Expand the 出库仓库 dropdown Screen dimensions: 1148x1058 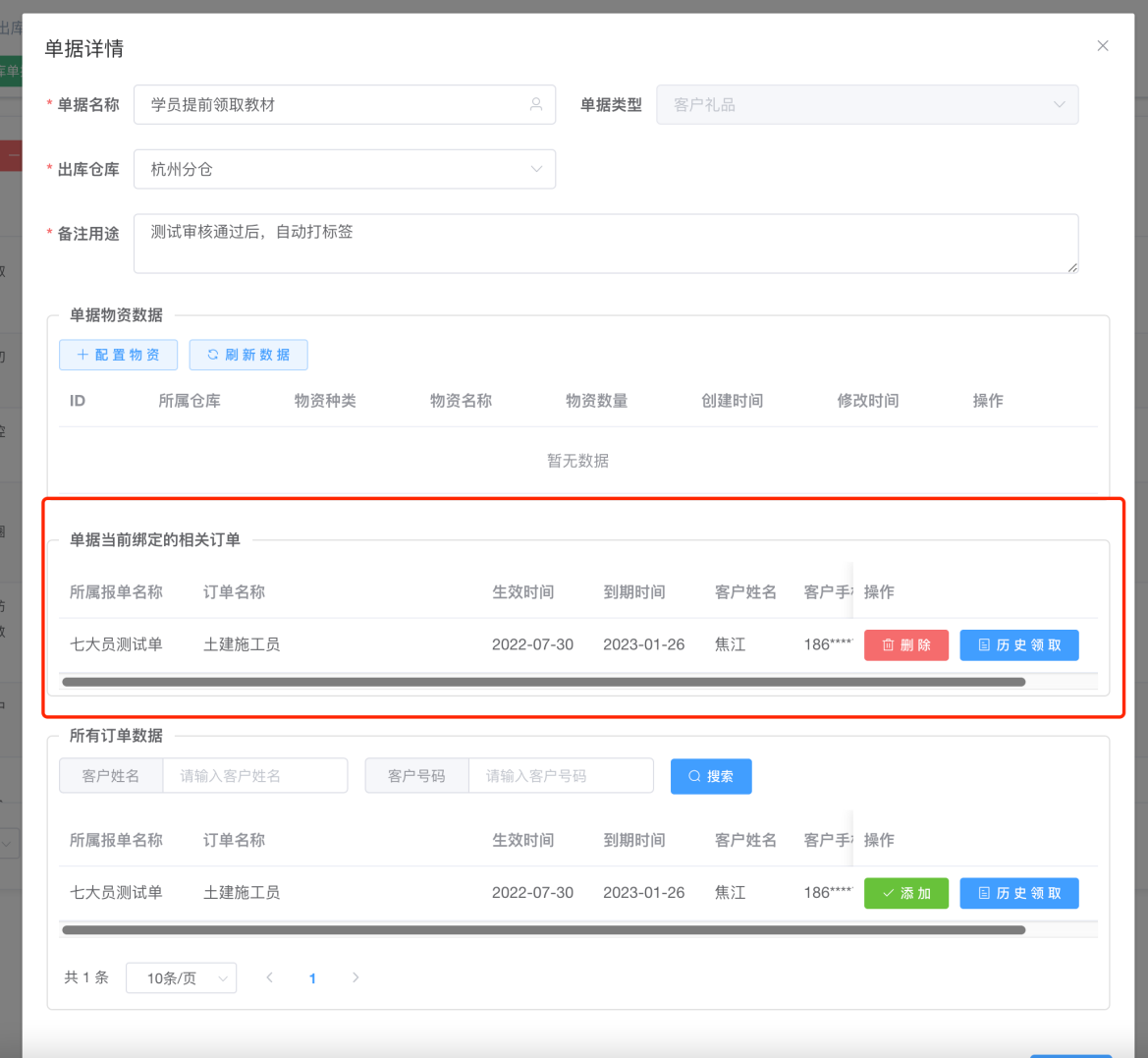point(344,169)
